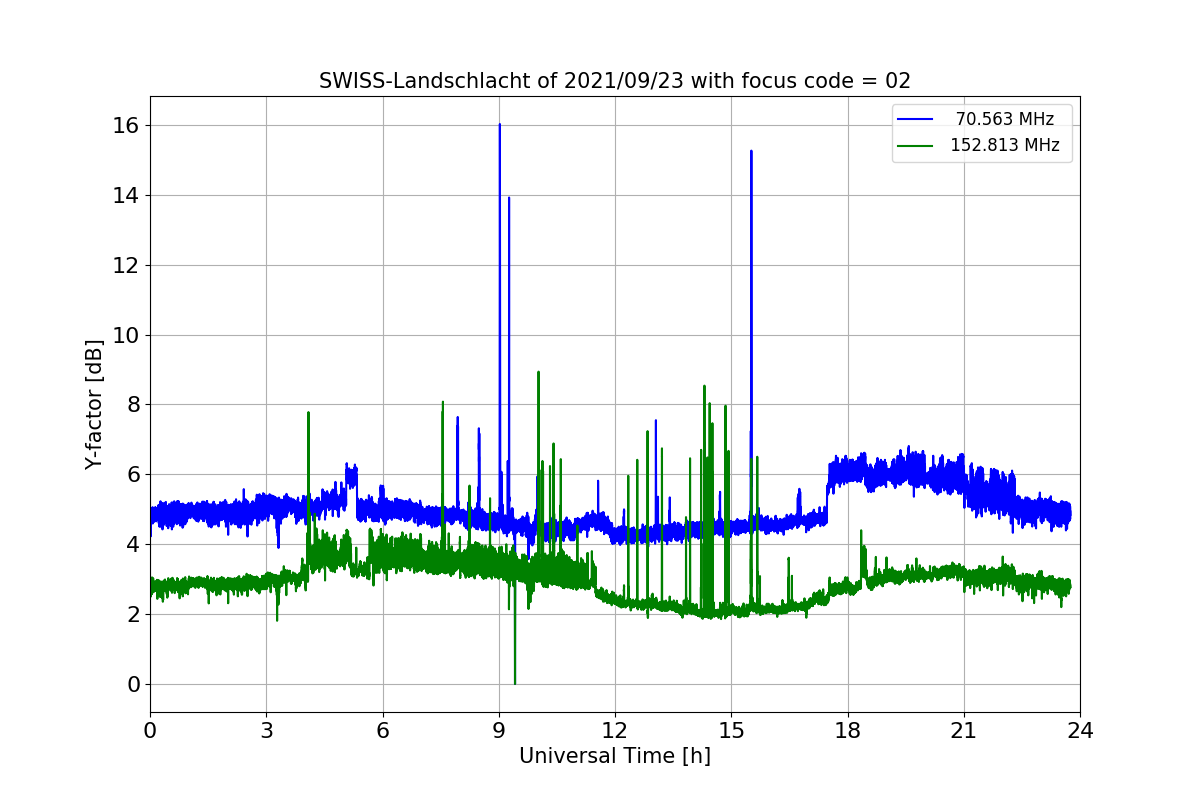Select the 70.563 MHz legend label
Image resolution: width=1200 pixels, height=800 pixels.
coord(1004,120)
